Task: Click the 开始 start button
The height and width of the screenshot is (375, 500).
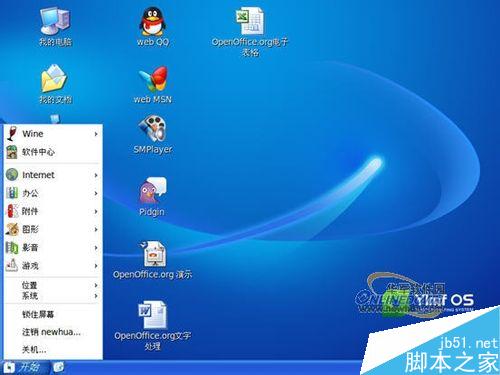Action: (24, 367)
